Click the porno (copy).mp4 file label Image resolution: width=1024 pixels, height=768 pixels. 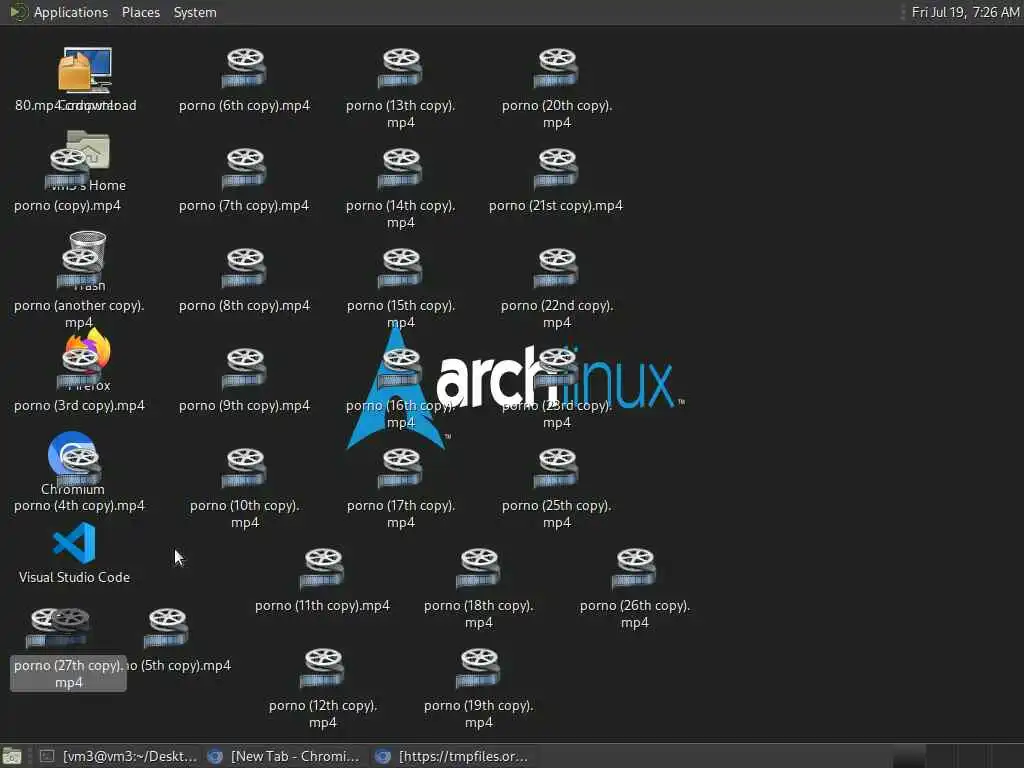(67, 206)
